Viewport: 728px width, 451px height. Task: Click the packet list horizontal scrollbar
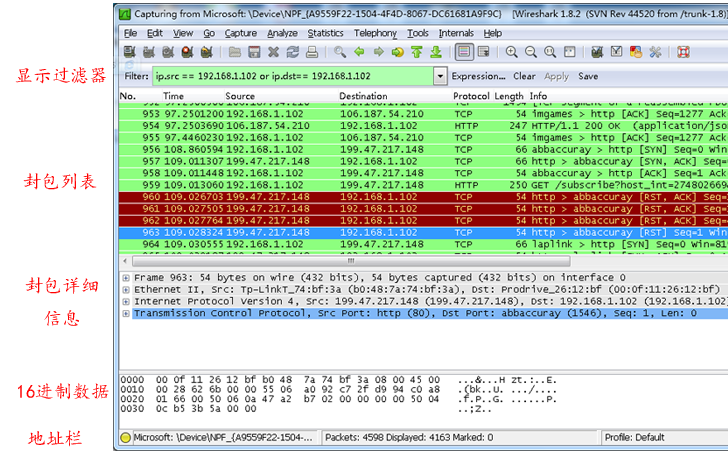tap(351, 261)
